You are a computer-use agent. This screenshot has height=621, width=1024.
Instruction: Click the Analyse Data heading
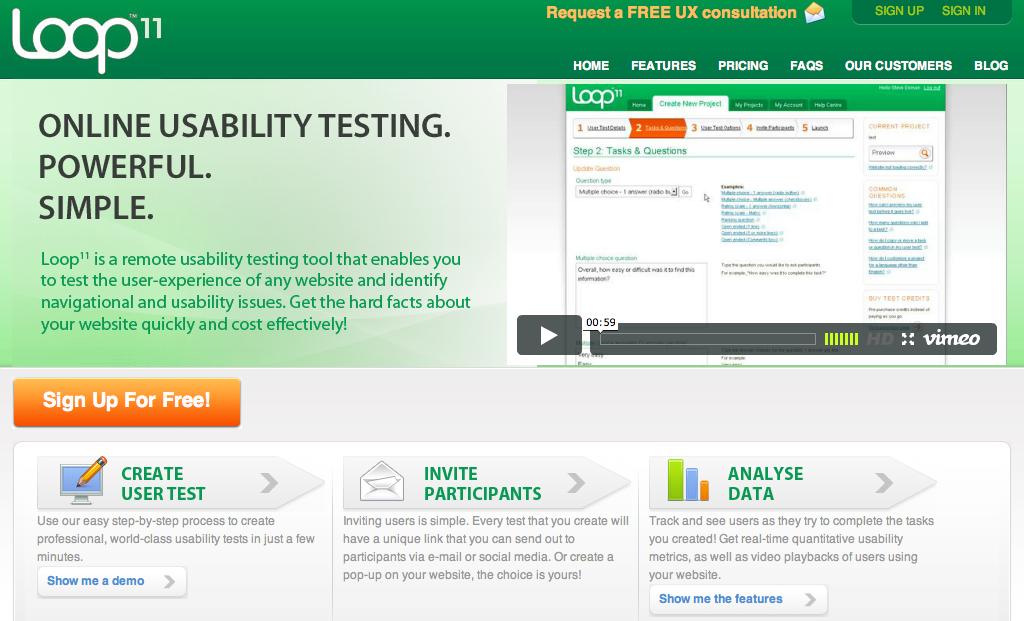point(765,483)
